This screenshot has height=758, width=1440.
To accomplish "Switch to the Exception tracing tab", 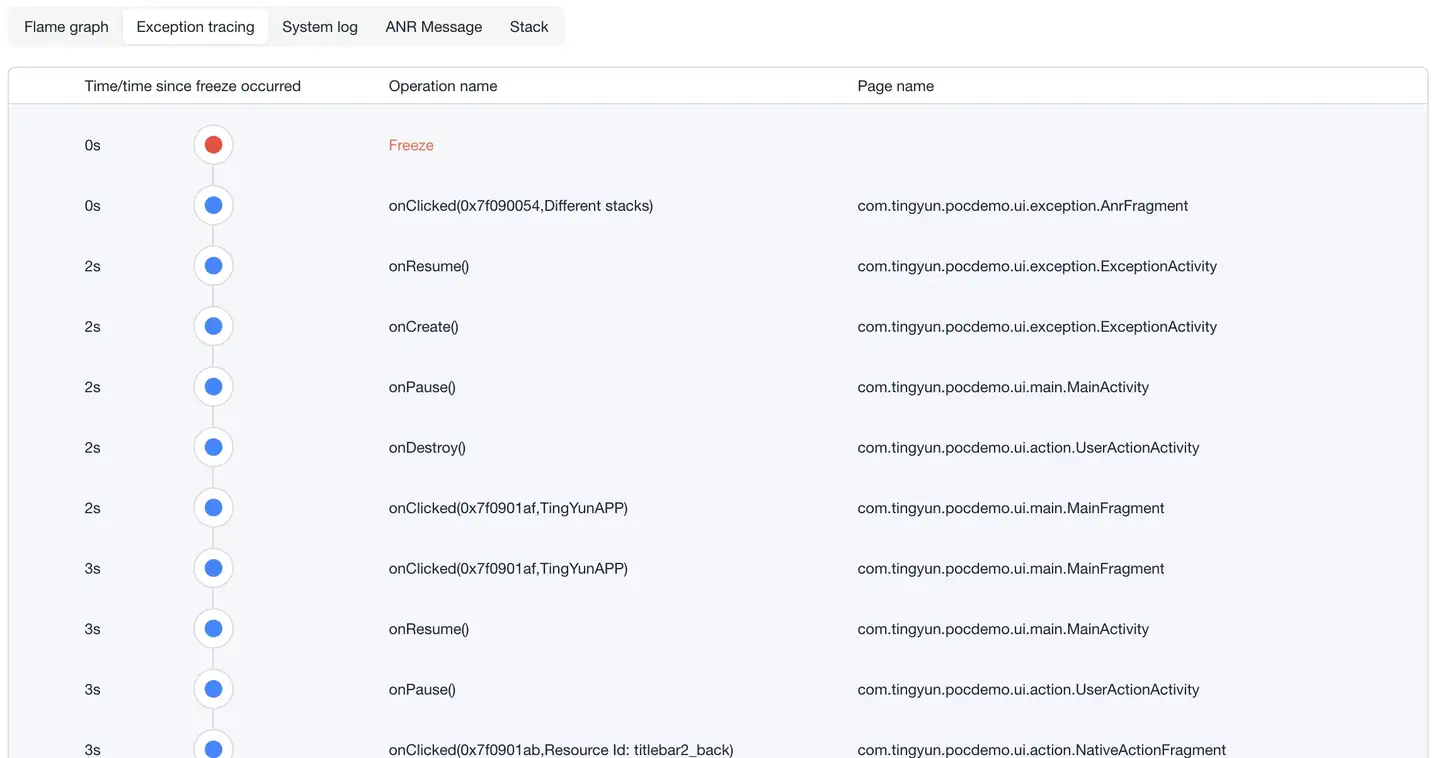I will point(195,27).
